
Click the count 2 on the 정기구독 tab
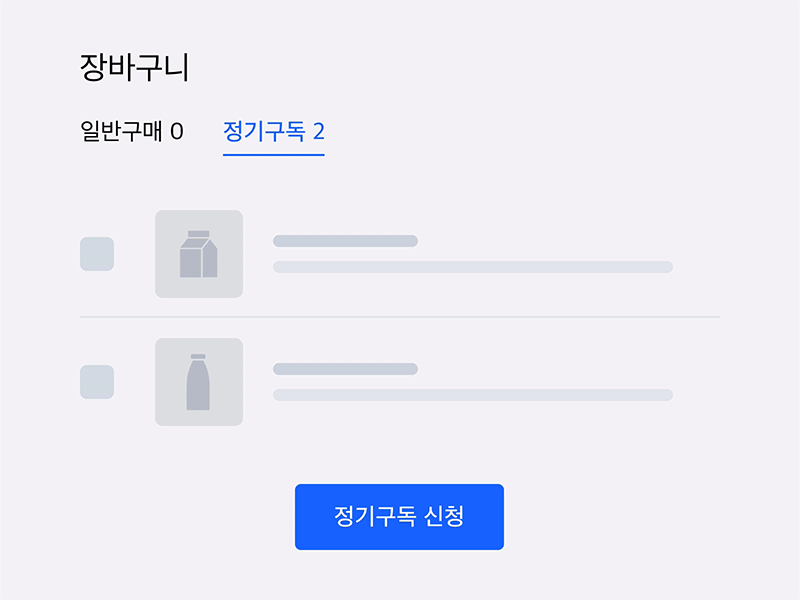(x=319, y=132)
